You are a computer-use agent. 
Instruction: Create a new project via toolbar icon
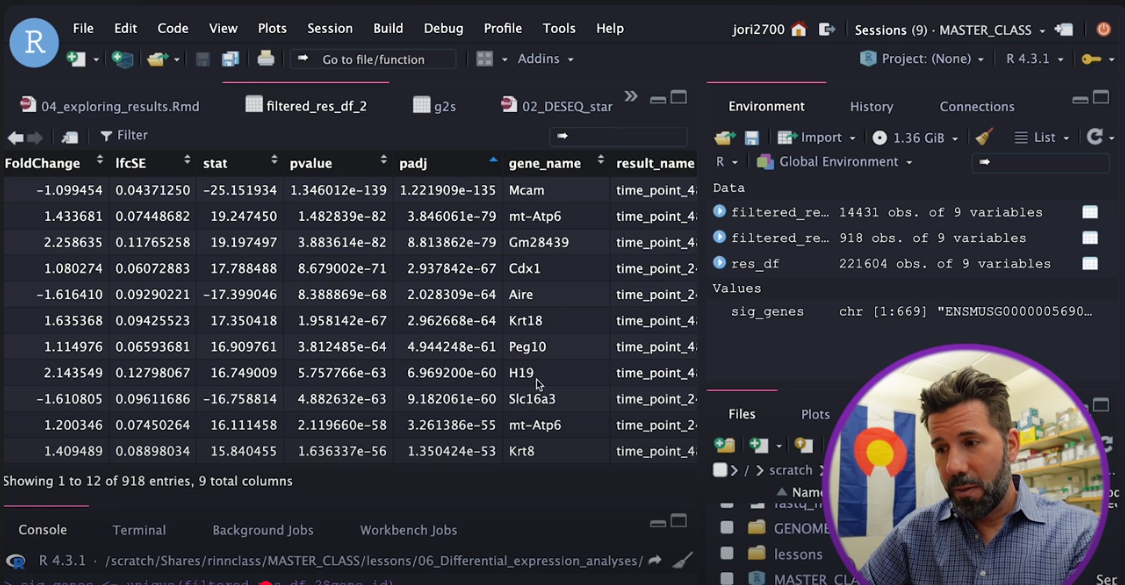click(x=122, y=59)
